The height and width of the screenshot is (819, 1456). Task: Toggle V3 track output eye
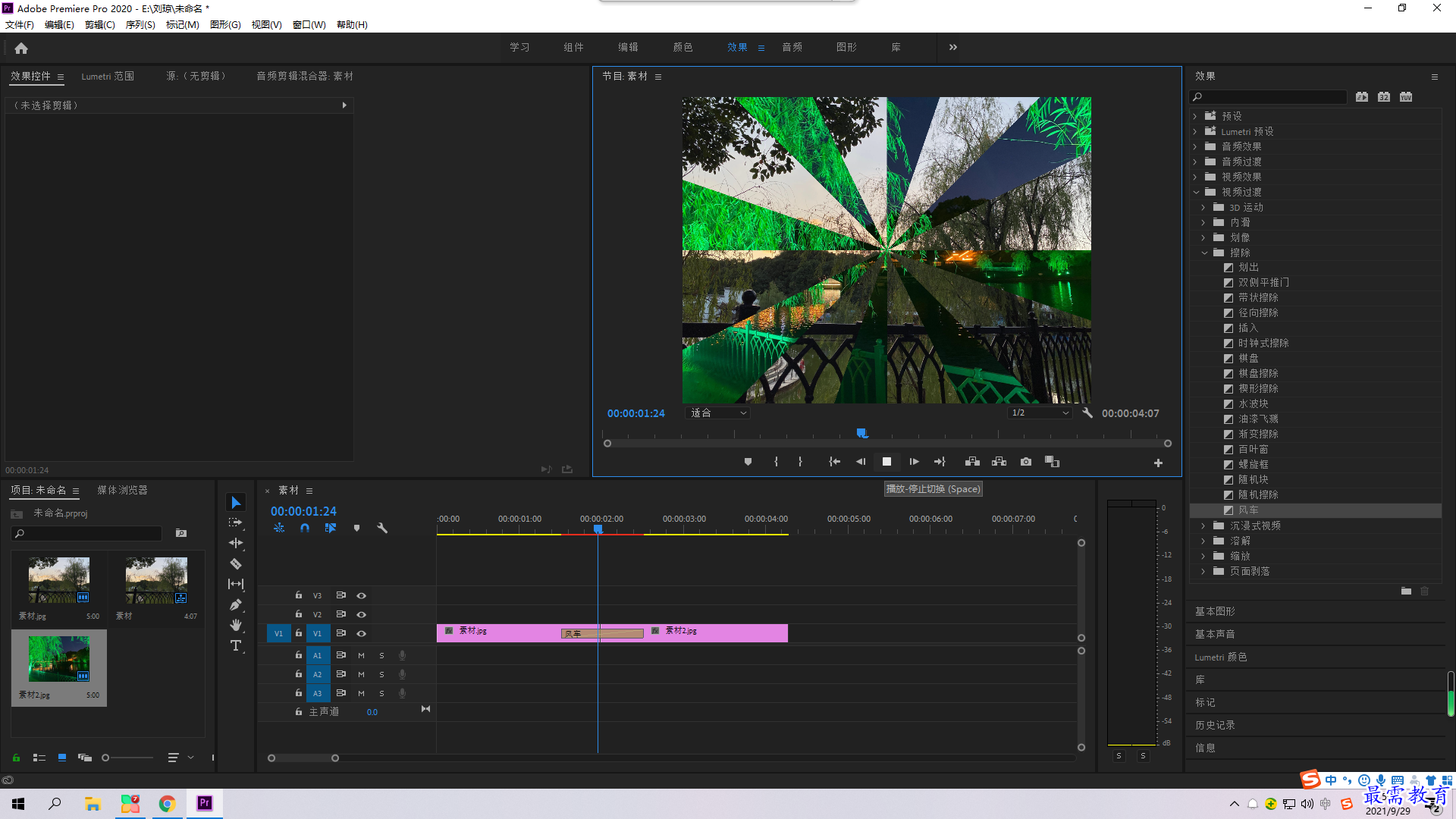click(x=362, y=595)
